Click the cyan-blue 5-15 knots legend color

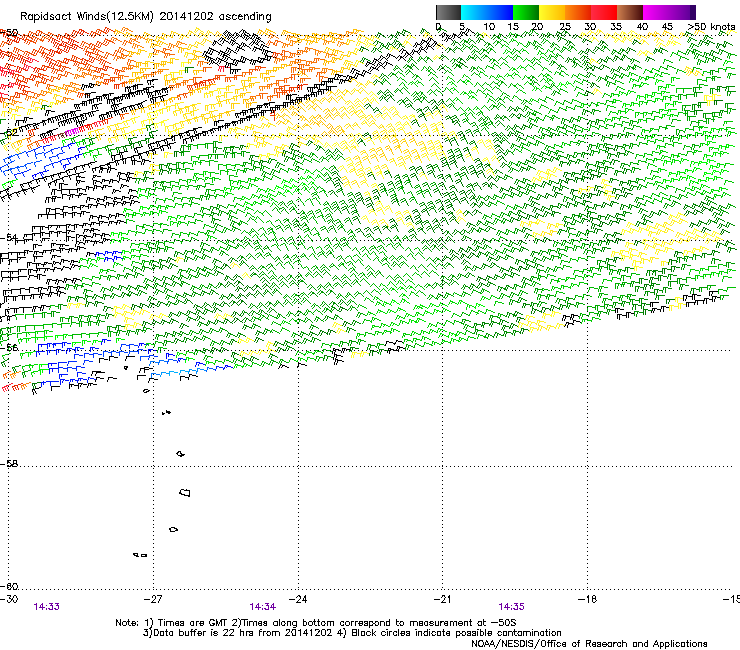pyautogui.click(x=487, y=12)
